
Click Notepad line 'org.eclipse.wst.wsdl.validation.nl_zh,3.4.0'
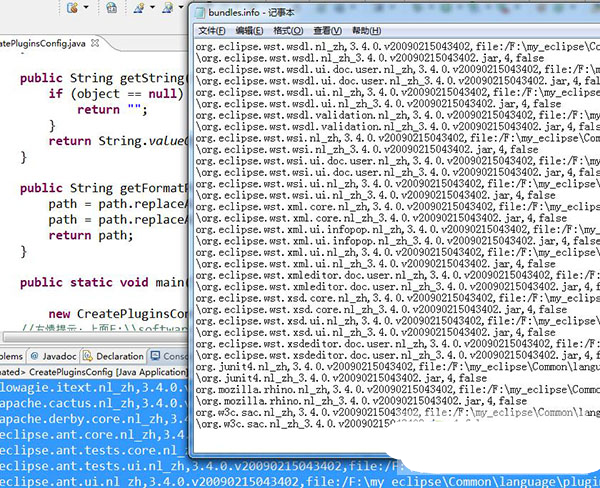pos(398,115)
